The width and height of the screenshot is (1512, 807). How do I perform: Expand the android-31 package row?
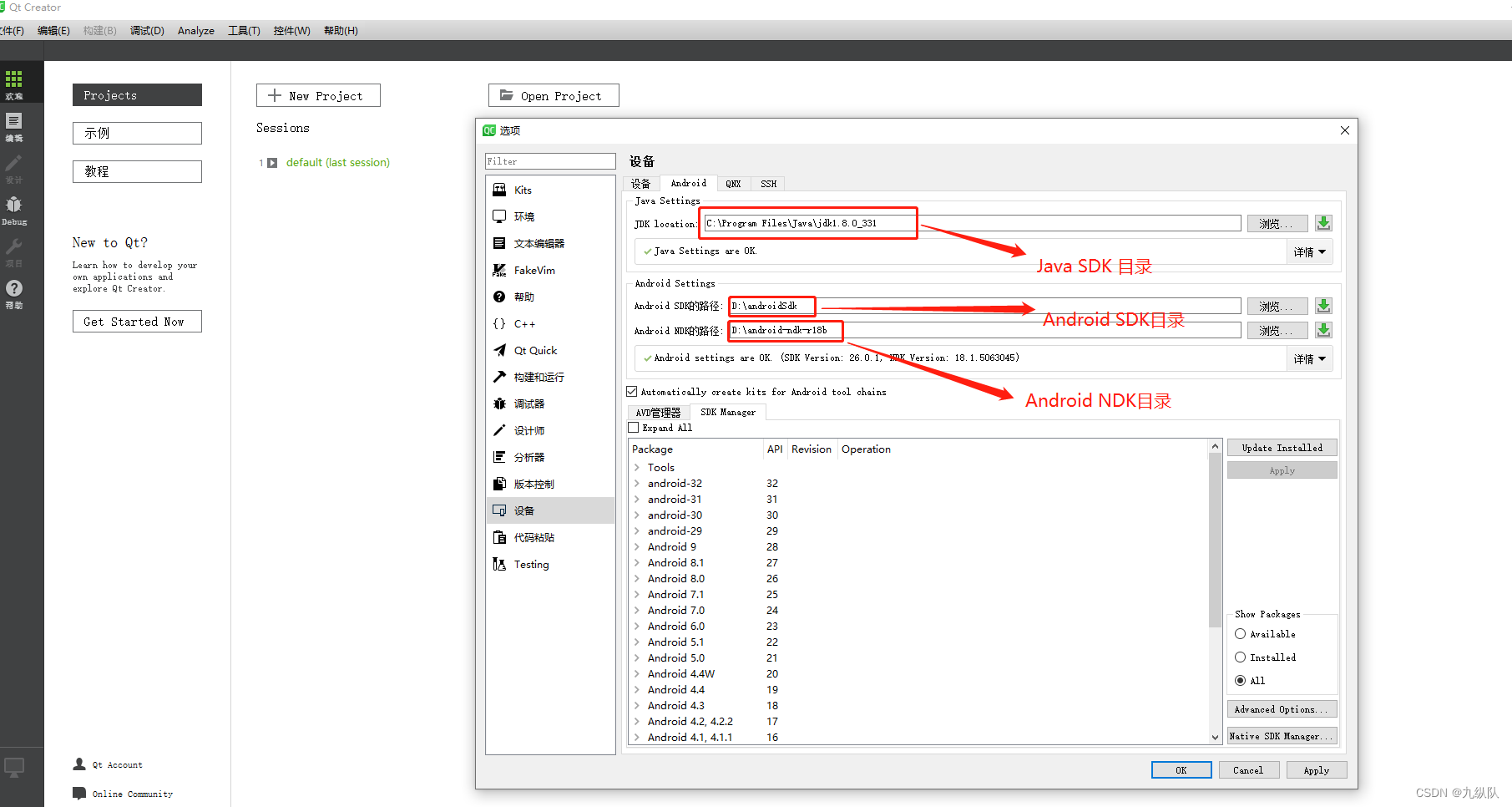(637, 500)
